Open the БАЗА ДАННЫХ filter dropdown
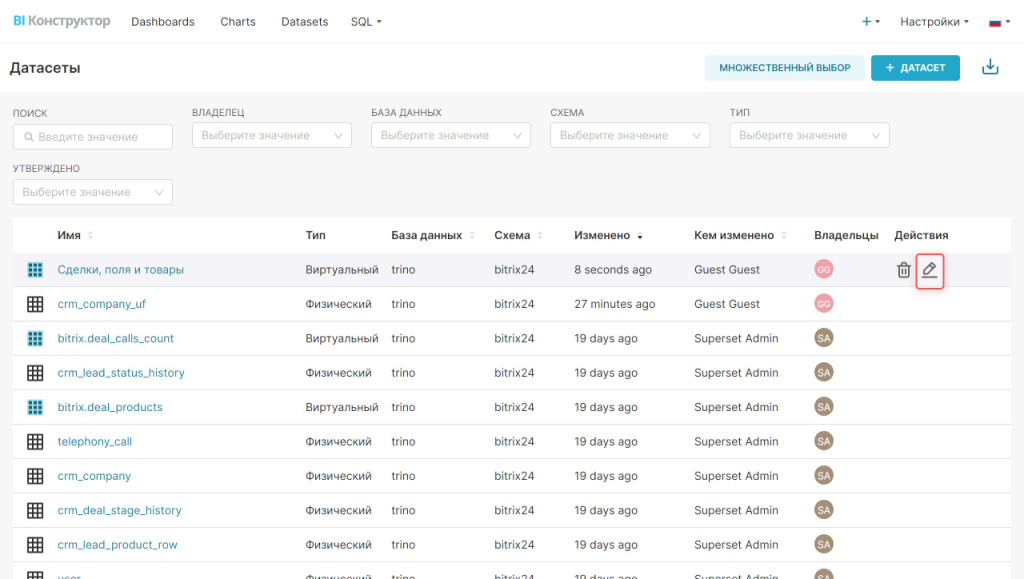This screenshot has width=1024, height=579. (x=451, y=135)
